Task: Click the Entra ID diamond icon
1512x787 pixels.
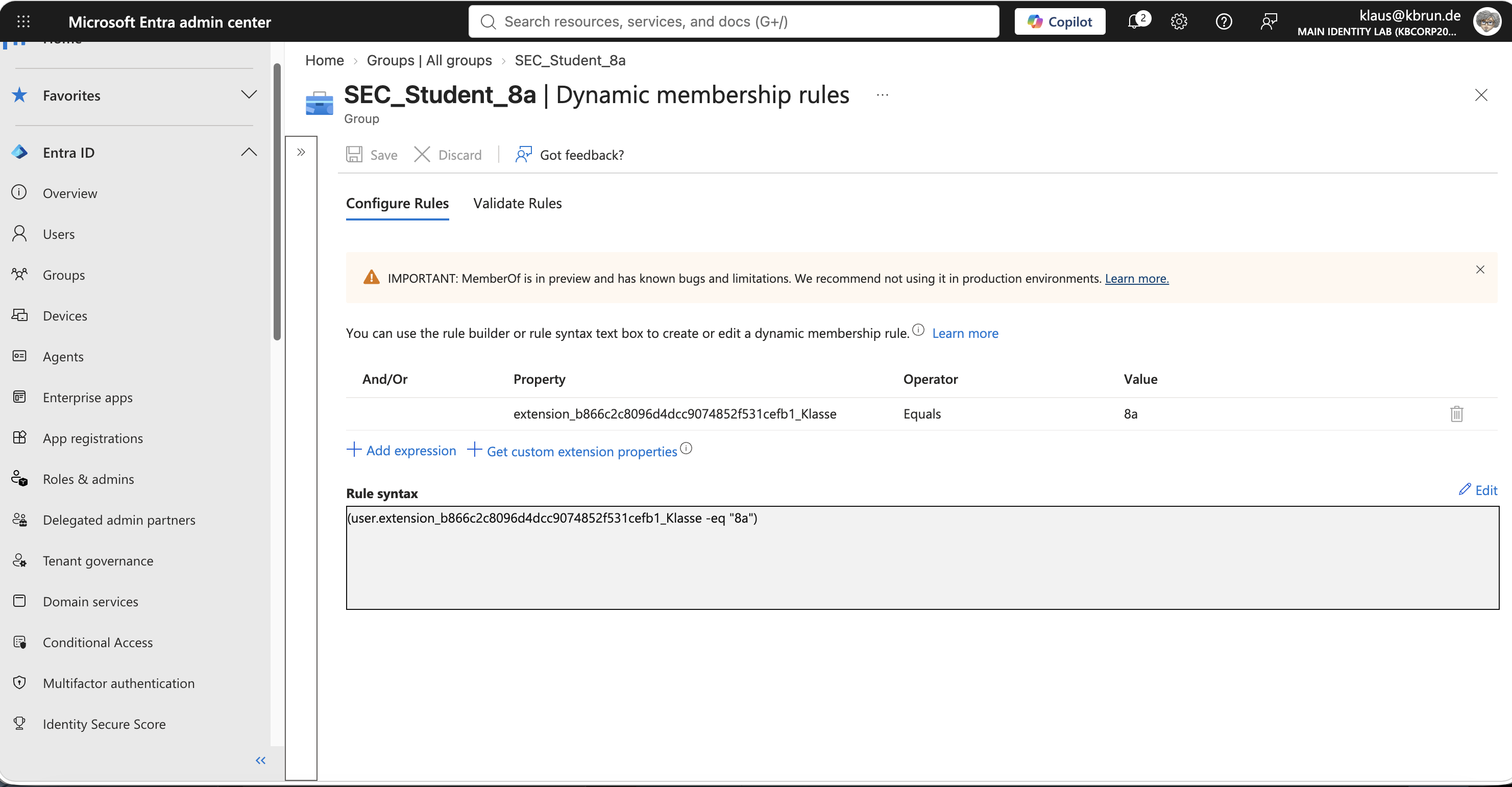Action: [x=19, y=152]
